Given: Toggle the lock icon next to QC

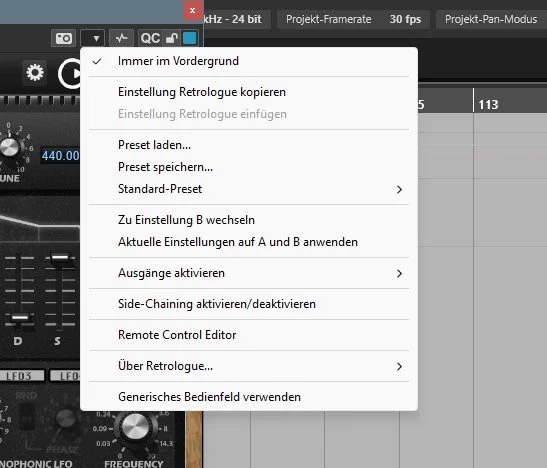Looking at the screenshot, I should (171, 38).
